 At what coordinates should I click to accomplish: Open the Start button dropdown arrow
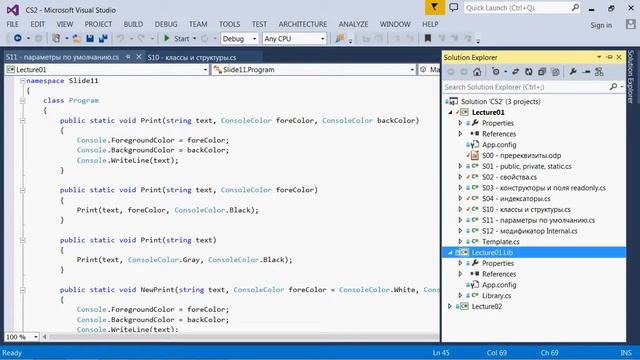coord(194,38)
